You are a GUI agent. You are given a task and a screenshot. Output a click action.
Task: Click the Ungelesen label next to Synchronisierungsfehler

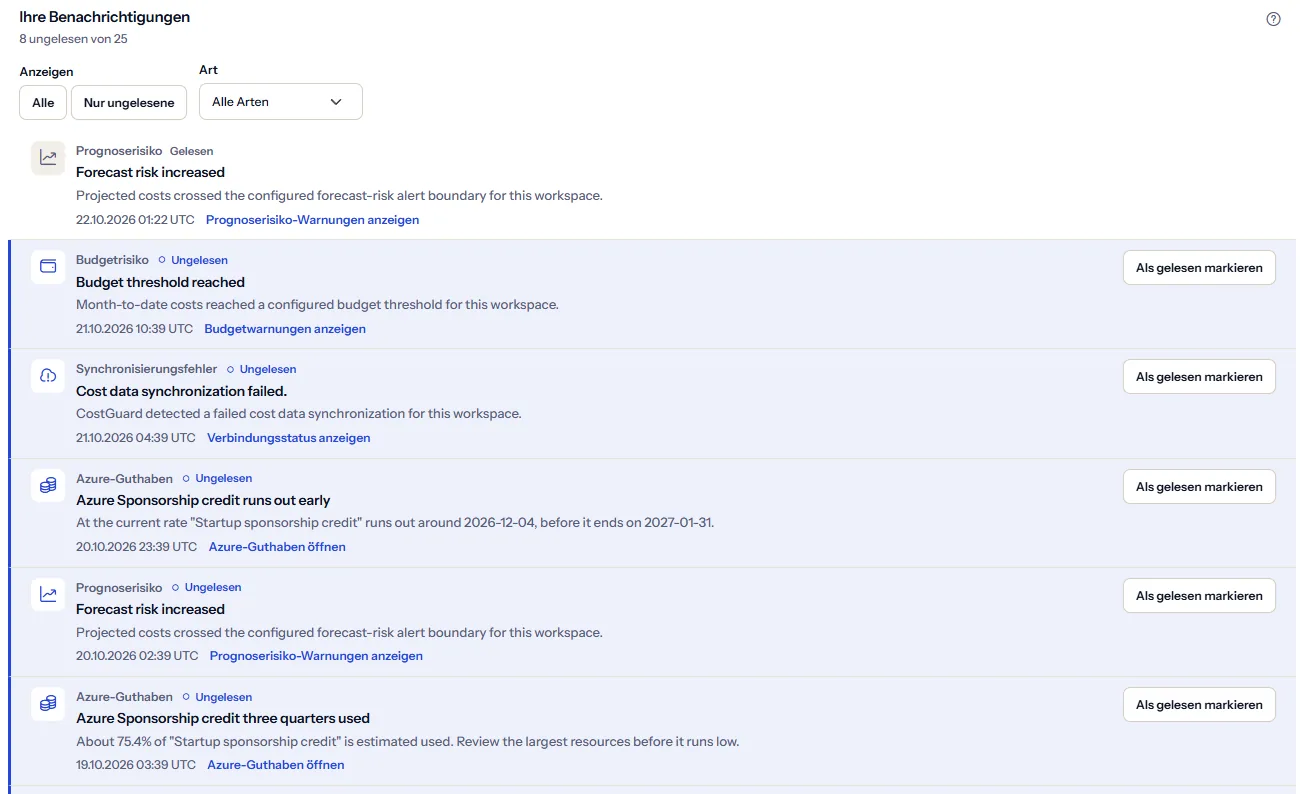click(x=268, y=369)
